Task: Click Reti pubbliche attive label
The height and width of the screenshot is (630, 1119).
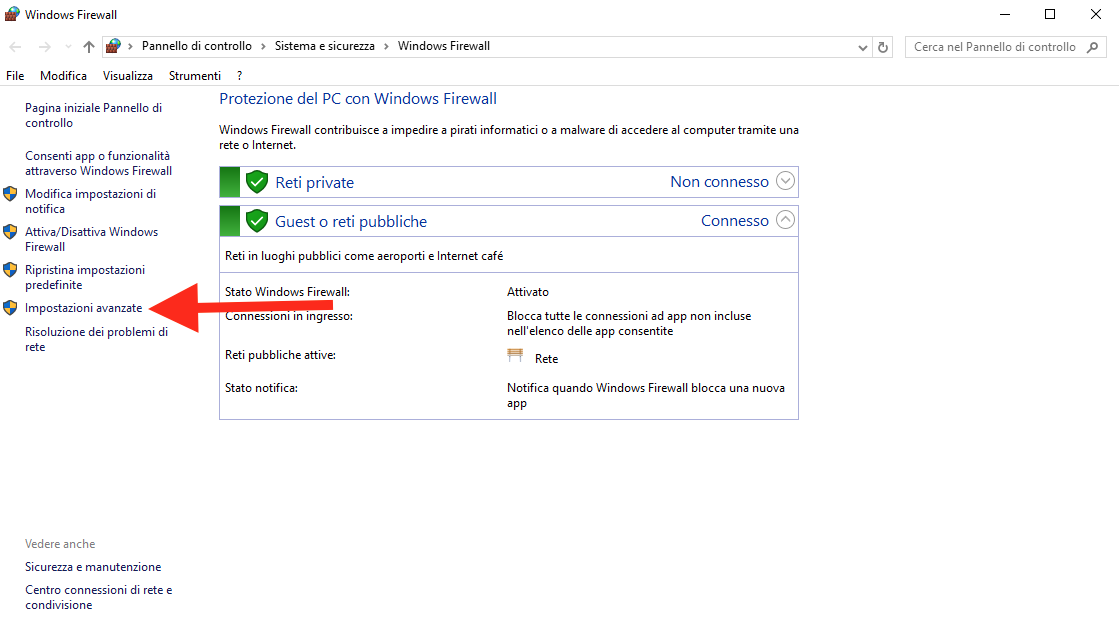Action: (x=280, y=355)
